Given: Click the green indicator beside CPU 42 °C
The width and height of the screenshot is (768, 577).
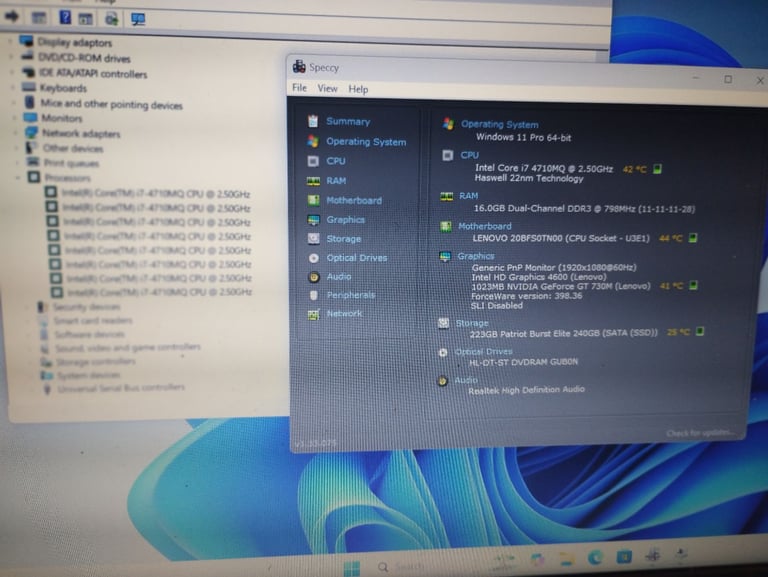Looking at the screenshot, I should pos(657,169).
